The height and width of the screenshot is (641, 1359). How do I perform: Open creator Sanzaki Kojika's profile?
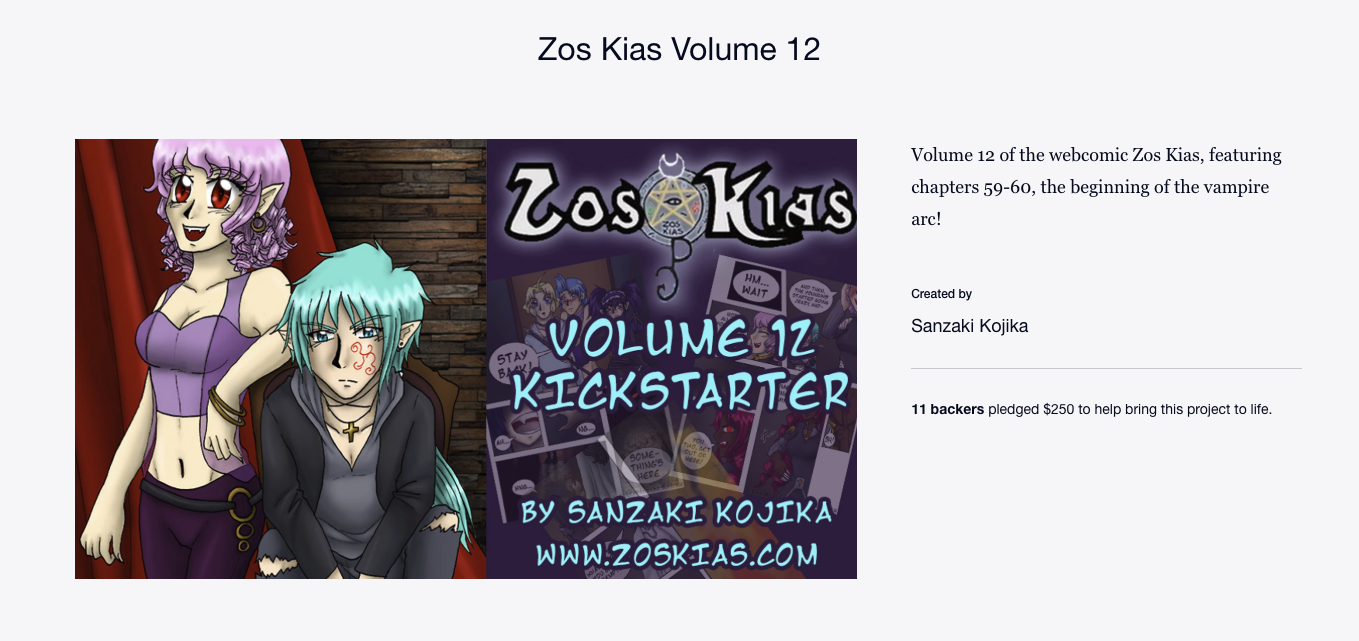pos(970,326)
